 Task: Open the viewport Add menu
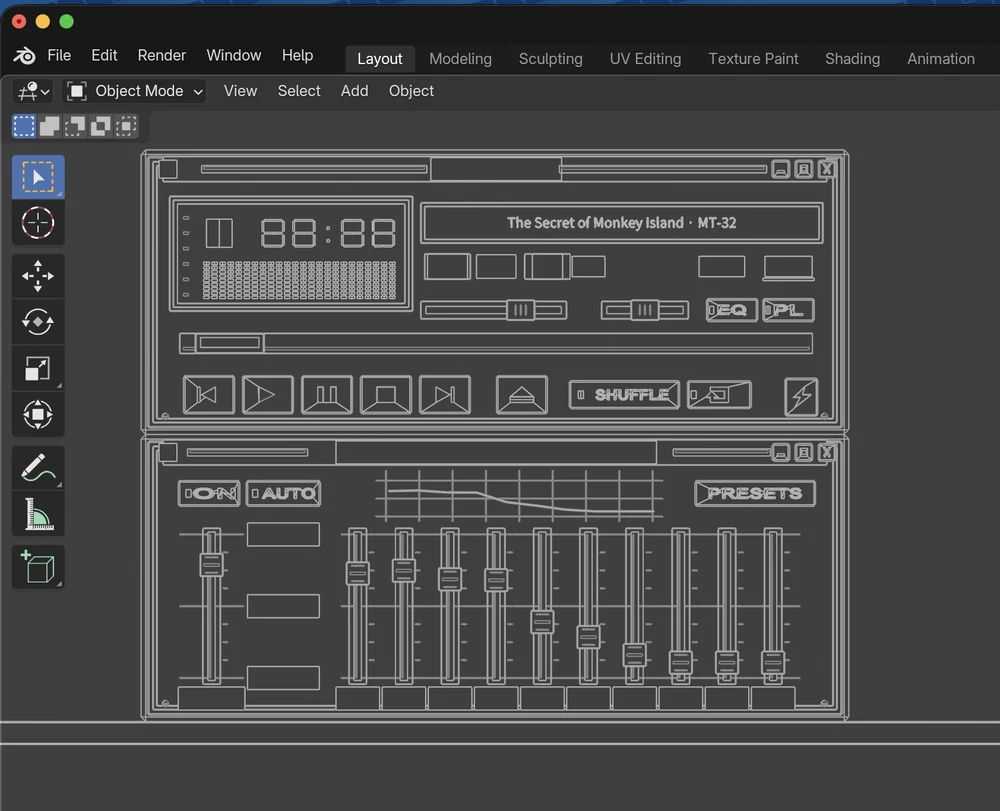(355, 91)
